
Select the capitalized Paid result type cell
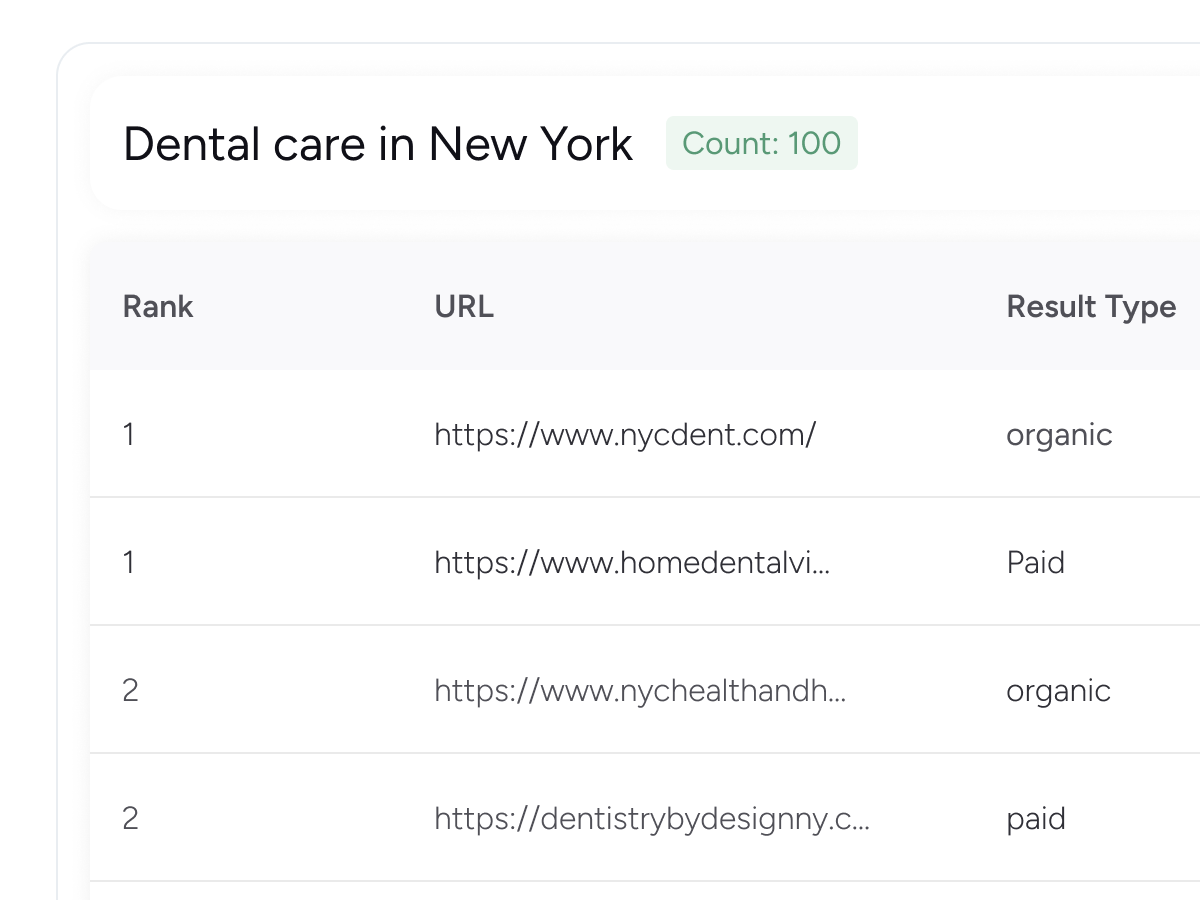point(1035,562)
